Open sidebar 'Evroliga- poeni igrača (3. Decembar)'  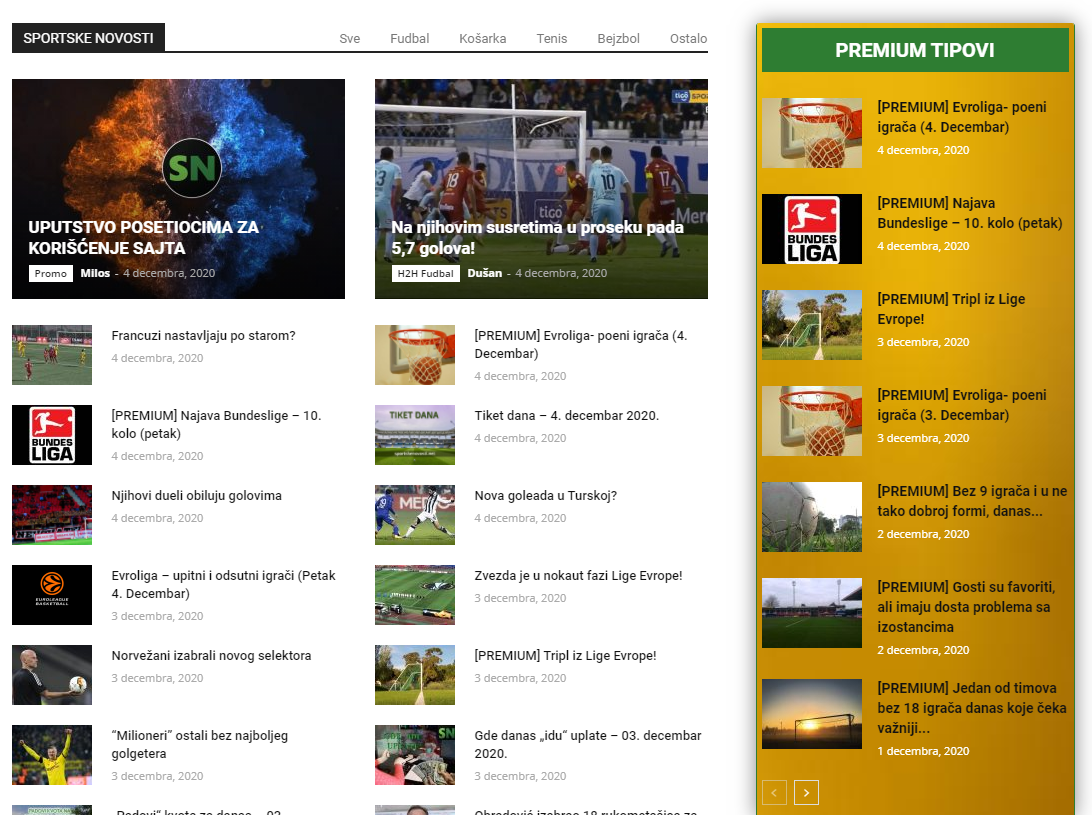tap(962, 405)
